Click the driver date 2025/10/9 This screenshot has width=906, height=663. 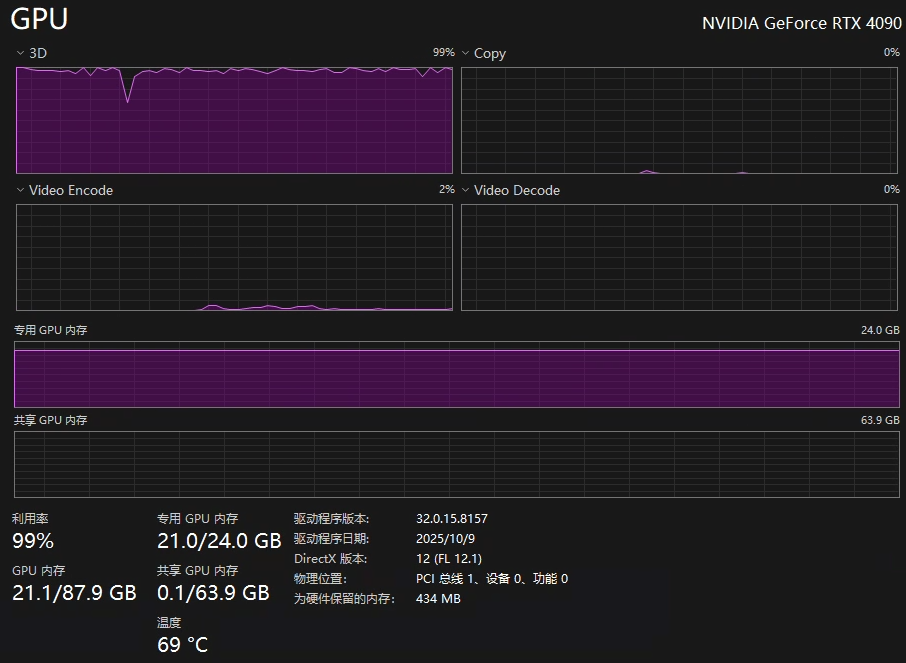tap(443, 539)
